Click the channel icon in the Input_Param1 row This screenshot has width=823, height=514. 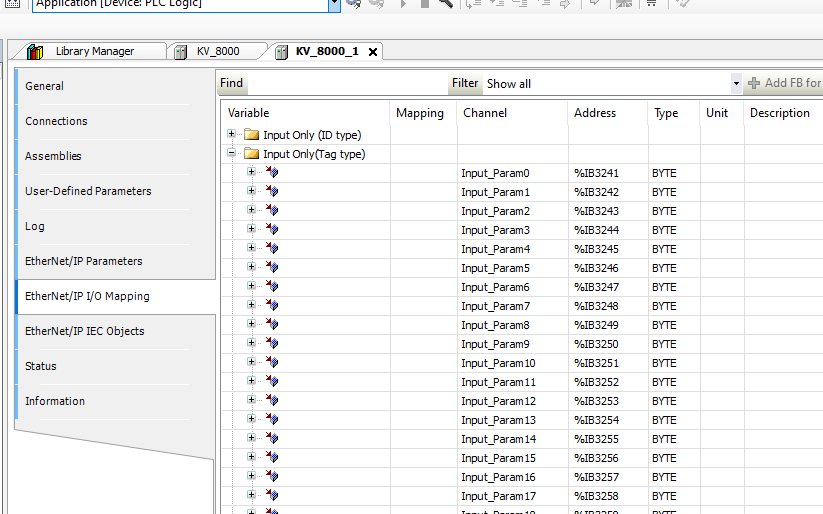[272, 191]
